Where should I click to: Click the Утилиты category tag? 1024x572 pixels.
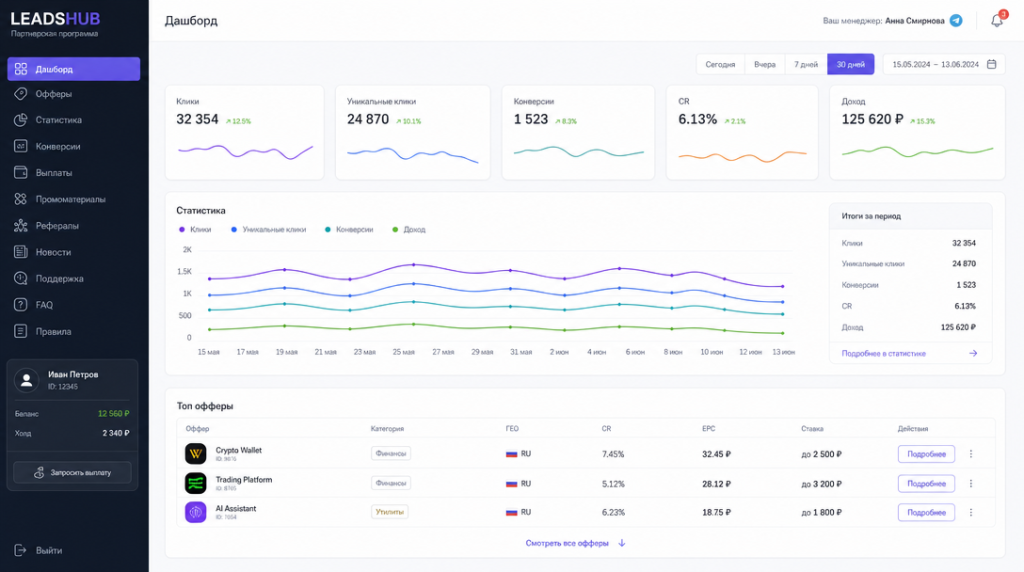pyautogui.click(x=389, y=512)
